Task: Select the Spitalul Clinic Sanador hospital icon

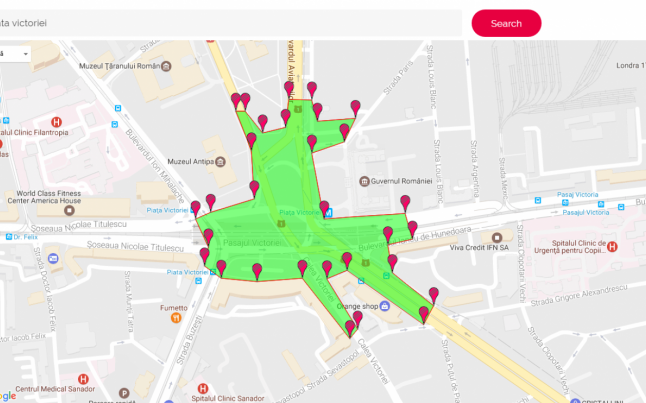Action: pos(202,389)
